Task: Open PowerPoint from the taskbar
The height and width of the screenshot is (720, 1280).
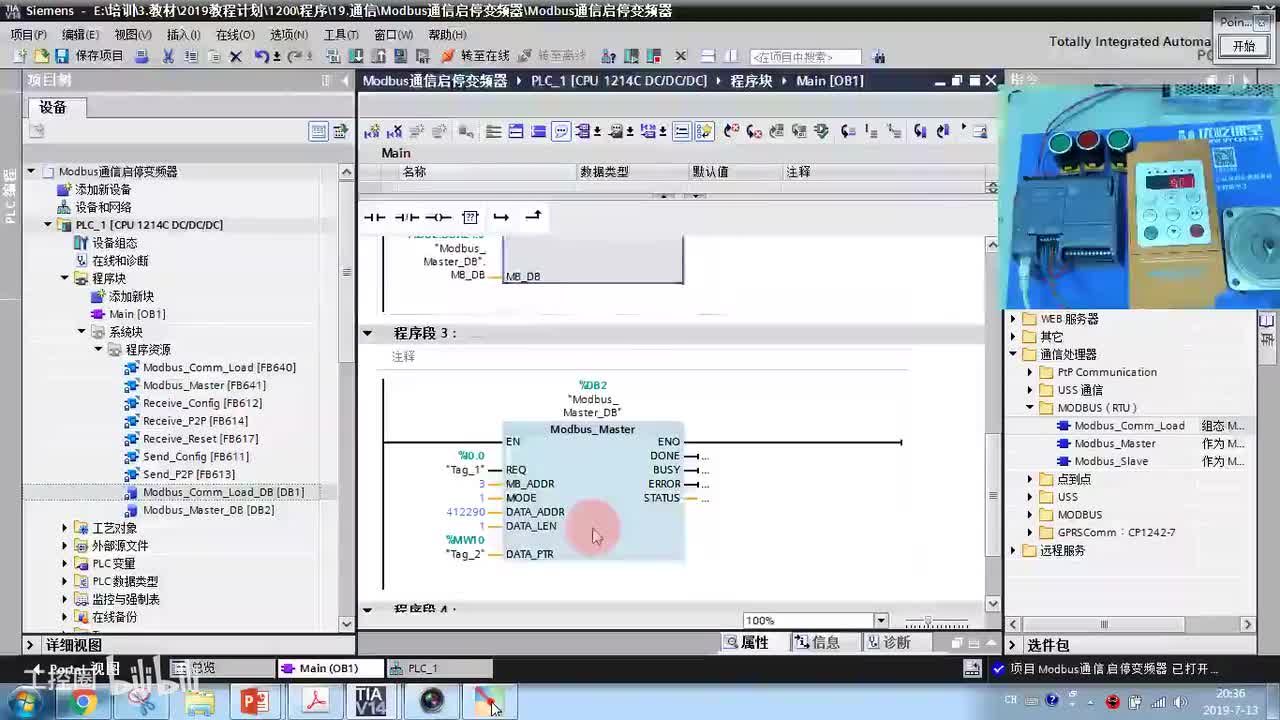Action: (x=255, y=700)
